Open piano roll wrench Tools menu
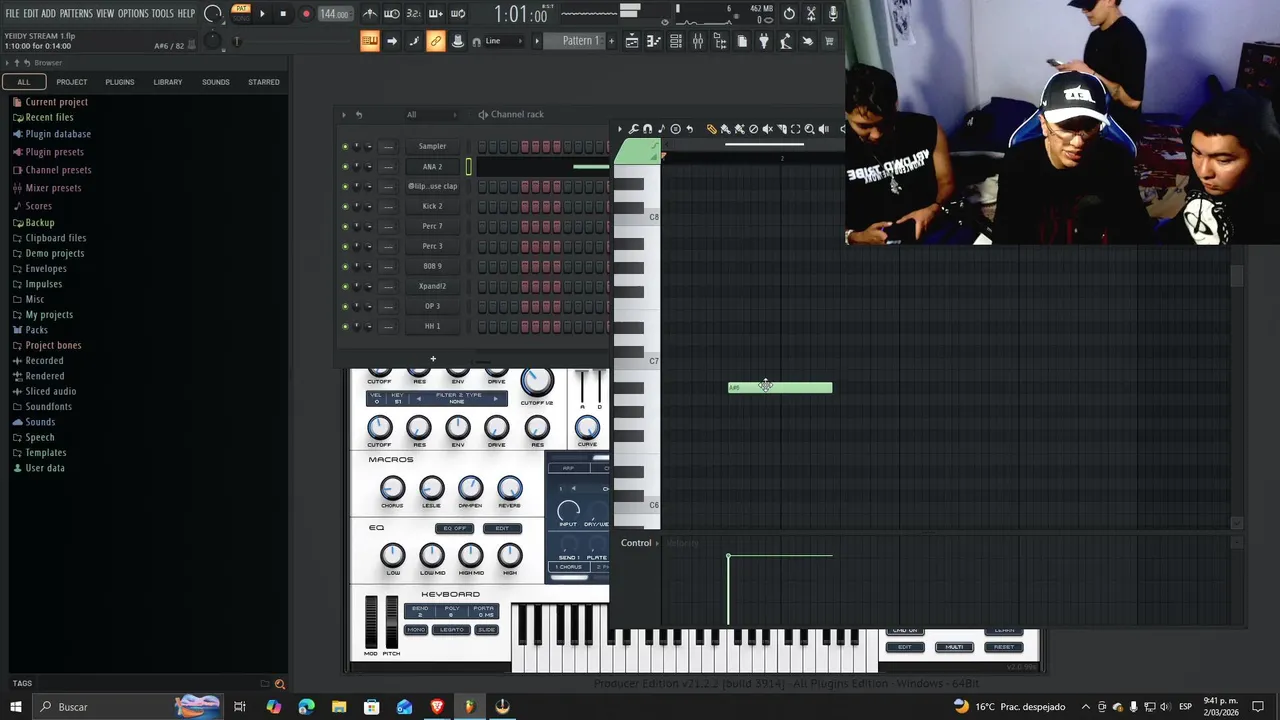 (633, 129)
